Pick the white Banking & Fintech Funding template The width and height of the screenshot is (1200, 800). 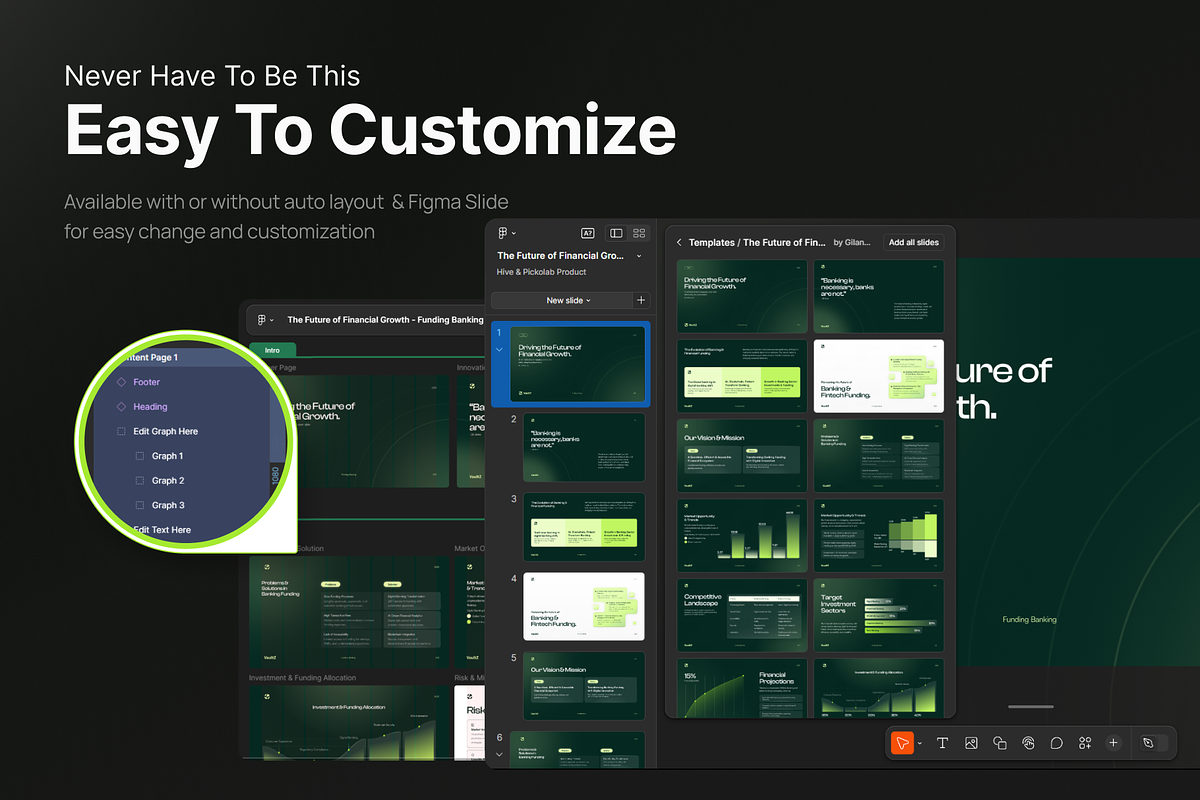tap(878, 376)
